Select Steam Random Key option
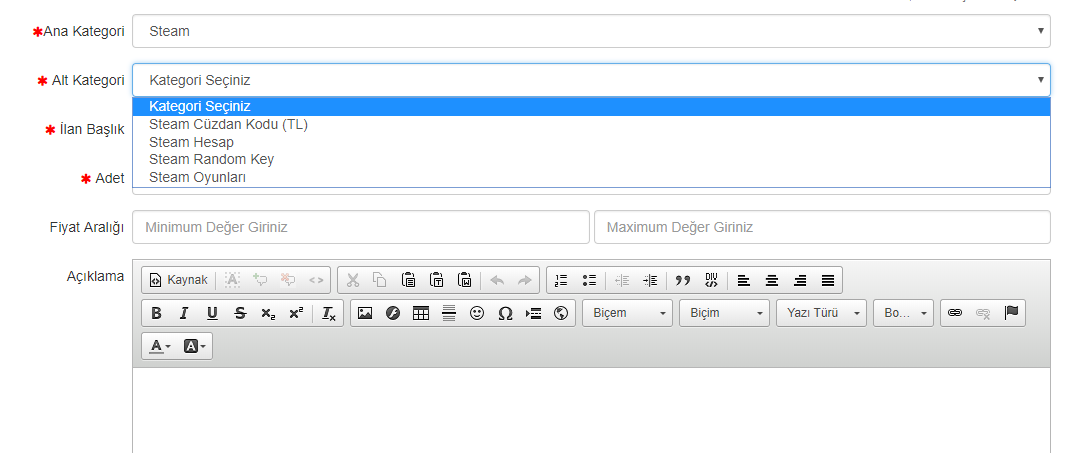Image resolution: width=1079 pixels, height=453 pixels. pyautogui.click(x=591, y=160)
